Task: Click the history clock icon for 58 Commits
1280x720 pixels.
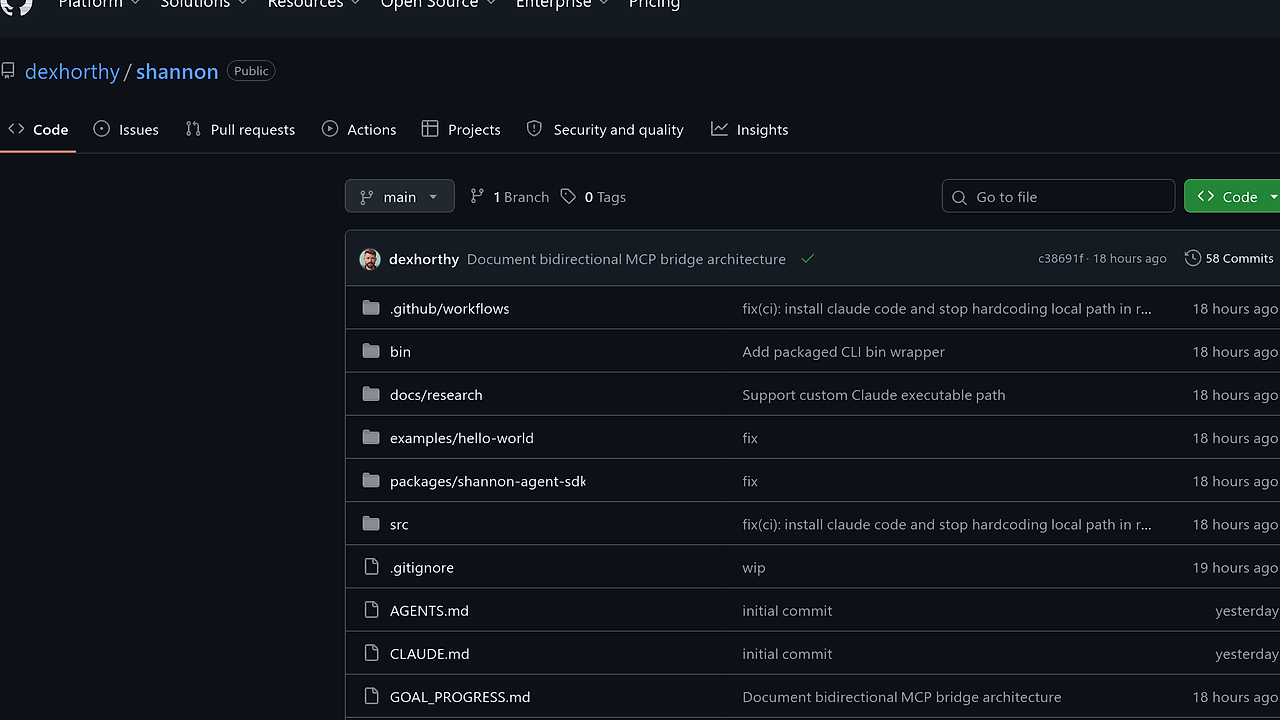Action: 1192,258
